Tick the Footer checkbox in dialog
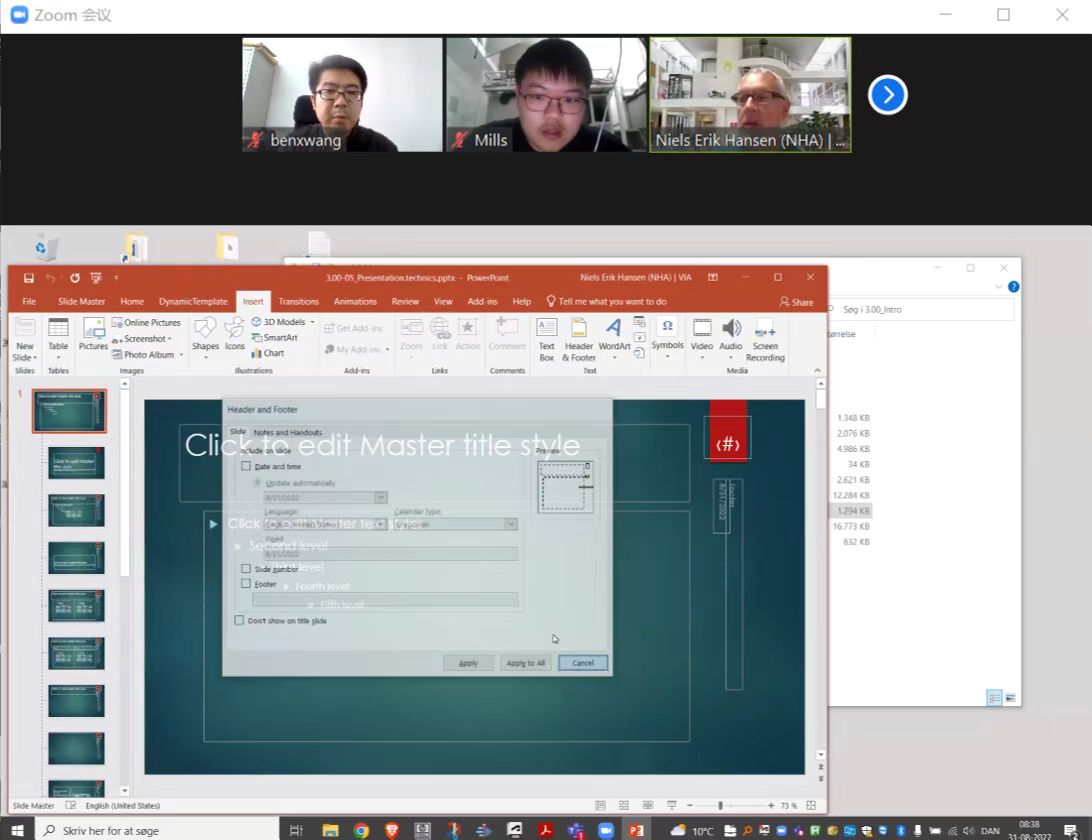 (246, 584)
